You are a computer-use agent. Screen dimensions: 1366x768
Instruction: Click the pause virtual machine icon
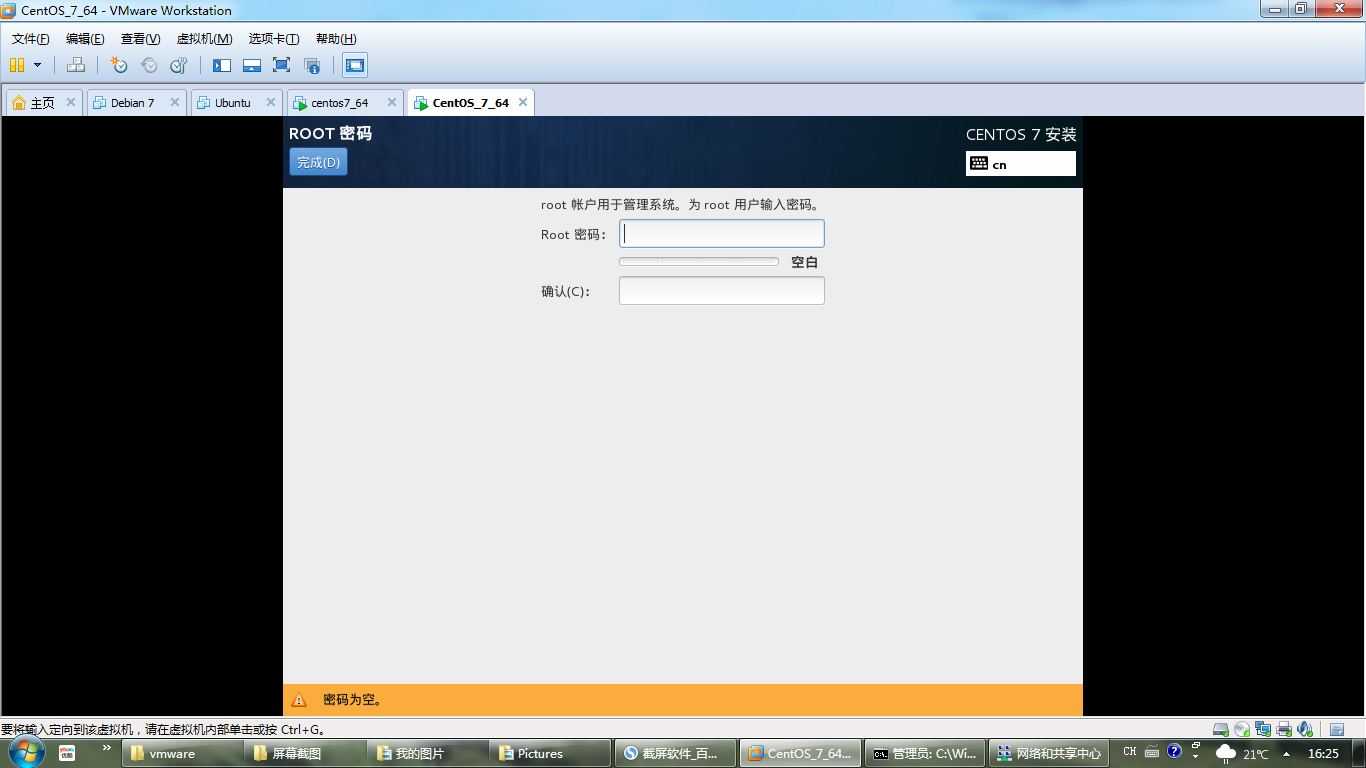(17, 65)
